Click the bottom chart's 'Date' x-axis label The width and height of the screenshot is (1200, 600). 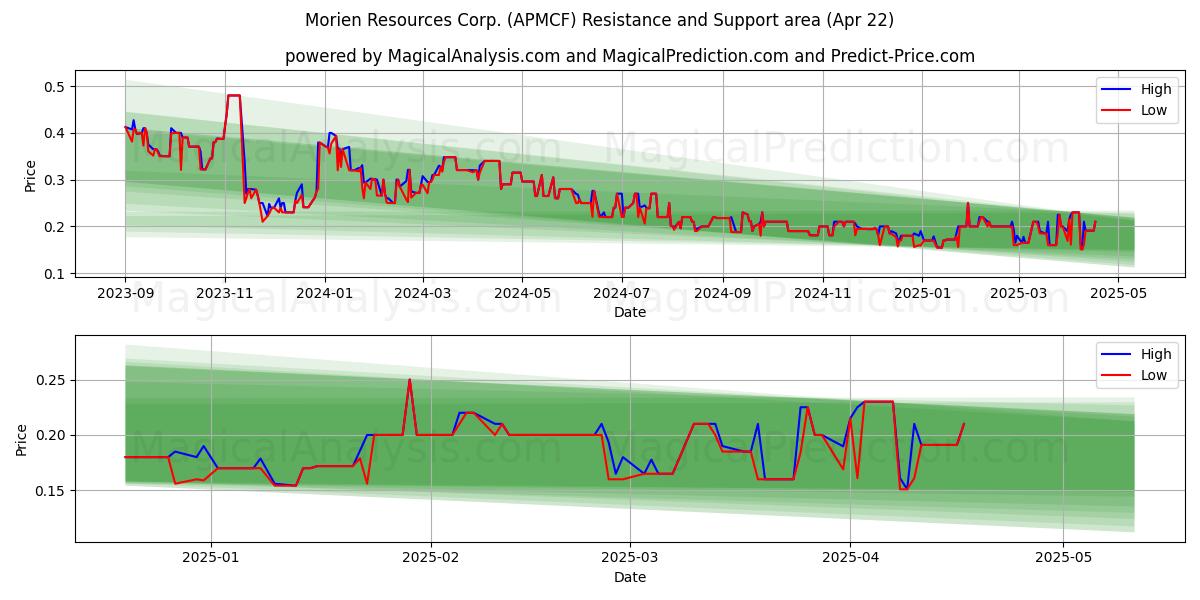(x=630, y=577)
